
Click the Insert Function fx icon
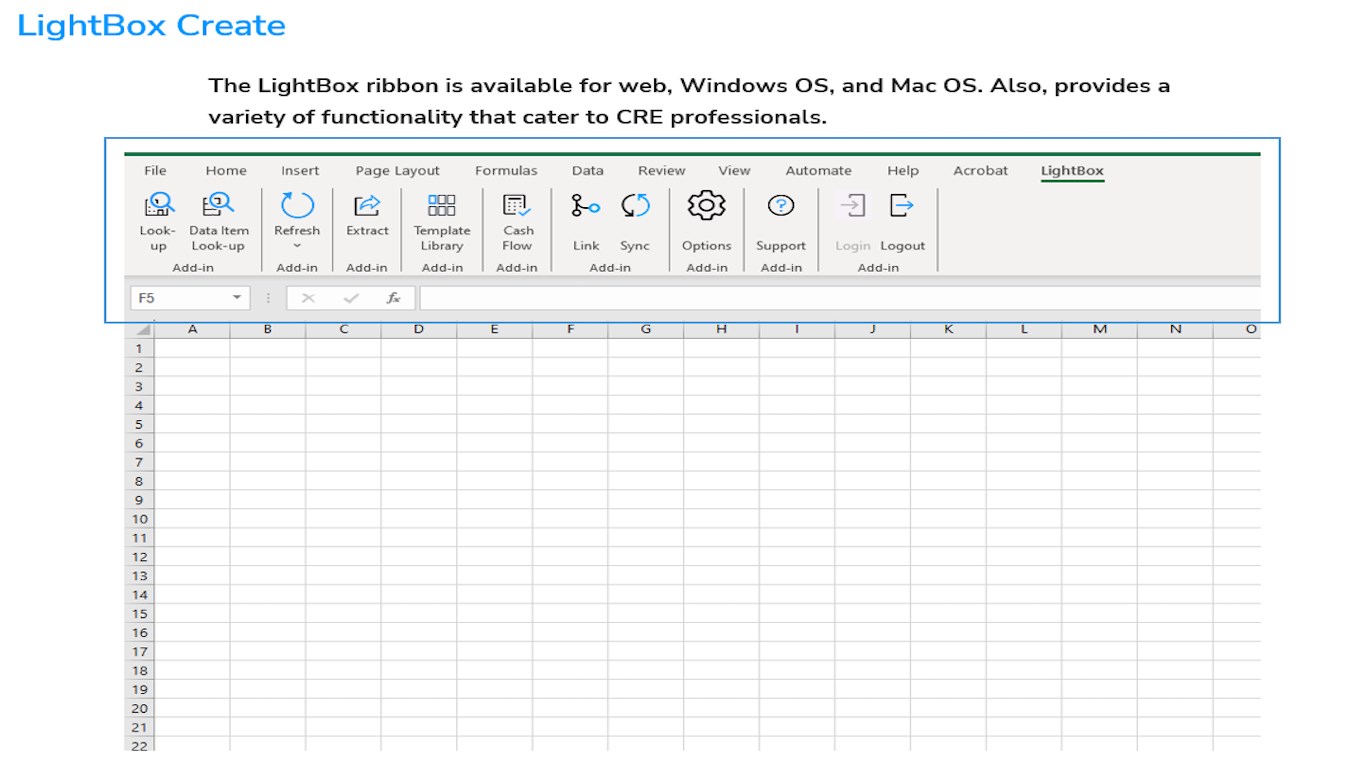pos(394,298)
